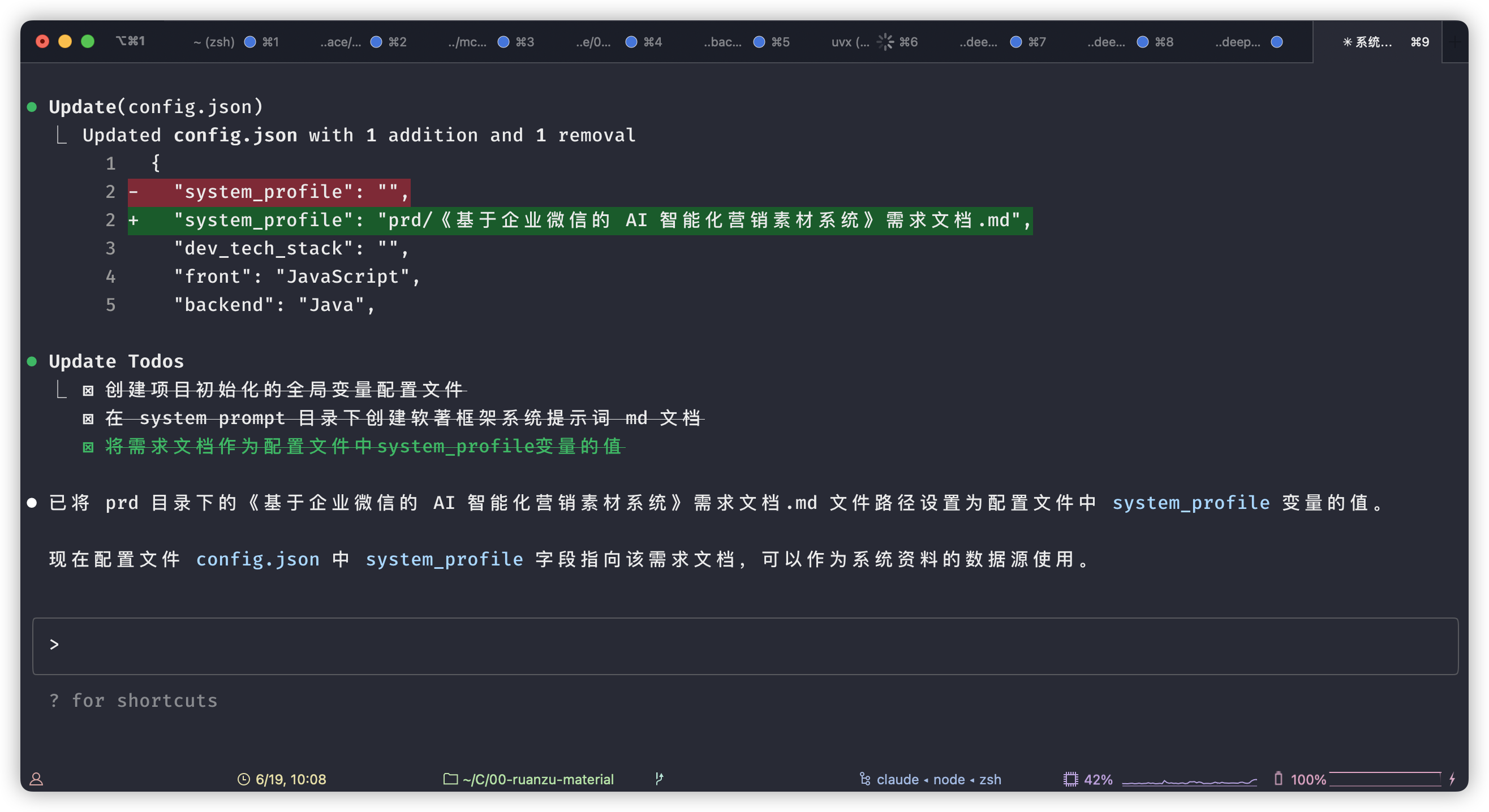The height and width of the screenshot is (812, 1489).
Task: Switch to the ~ (zsh) tab
Action: click(214, 42)
